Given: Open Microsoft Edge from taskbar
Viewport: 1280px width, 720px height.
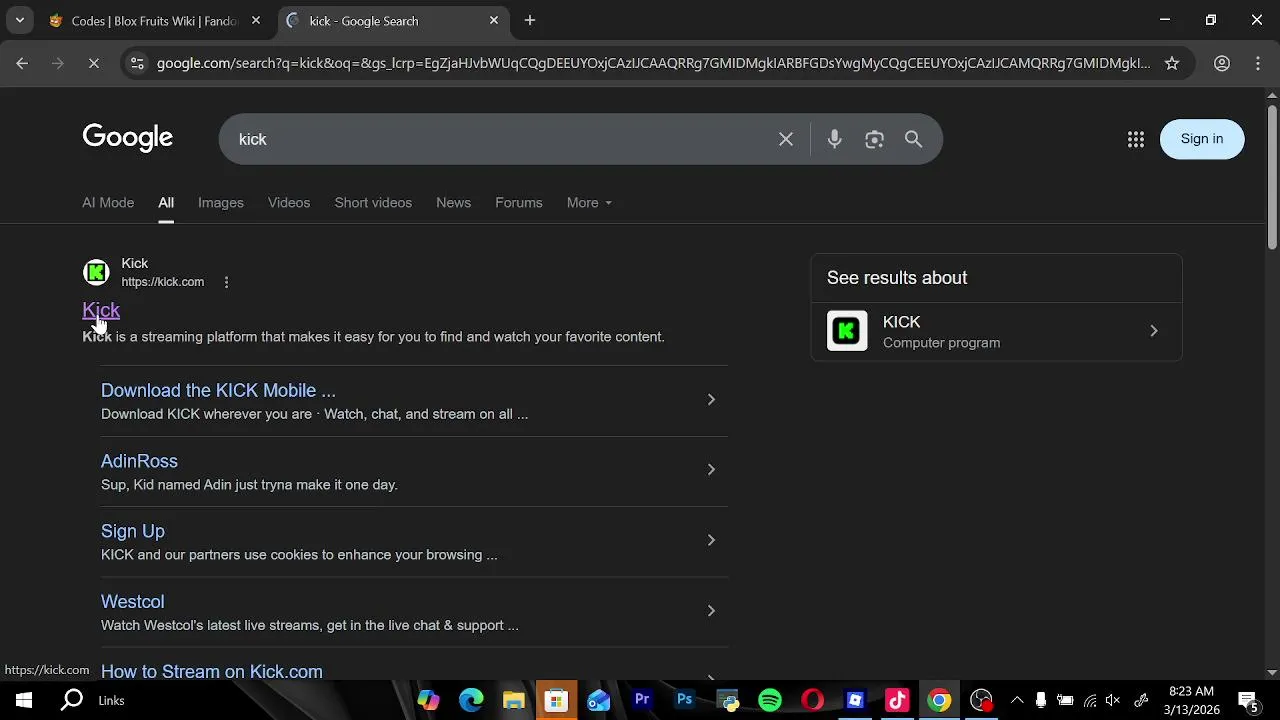Looking at the screenshot, I should click(x=471, y=700).
